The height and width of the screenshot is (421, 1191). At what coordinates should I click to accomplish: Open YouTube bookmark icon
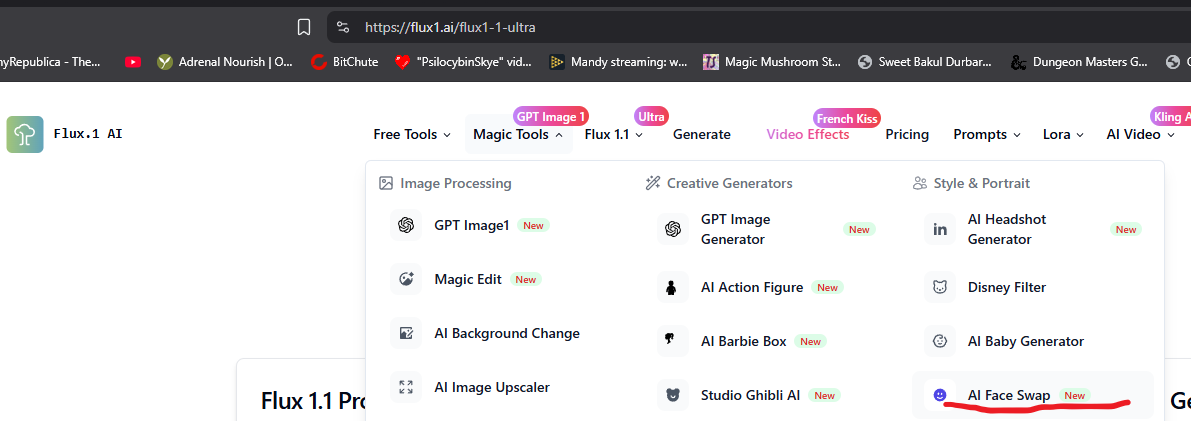133,62
